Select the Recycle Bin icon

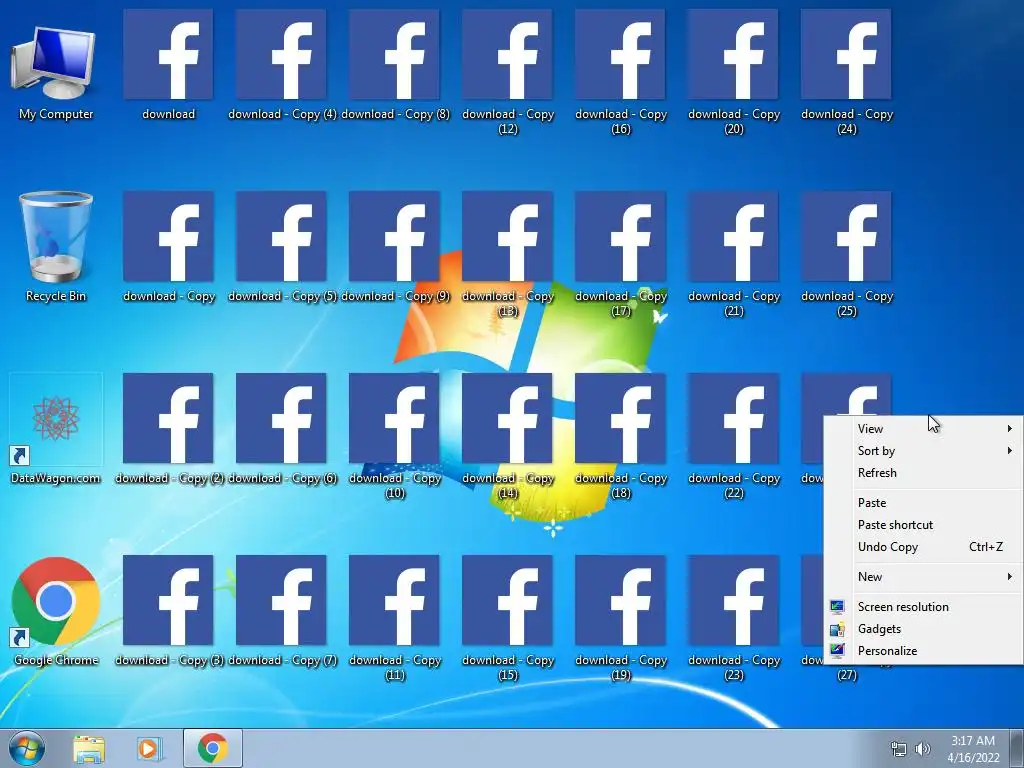point(56,247)
